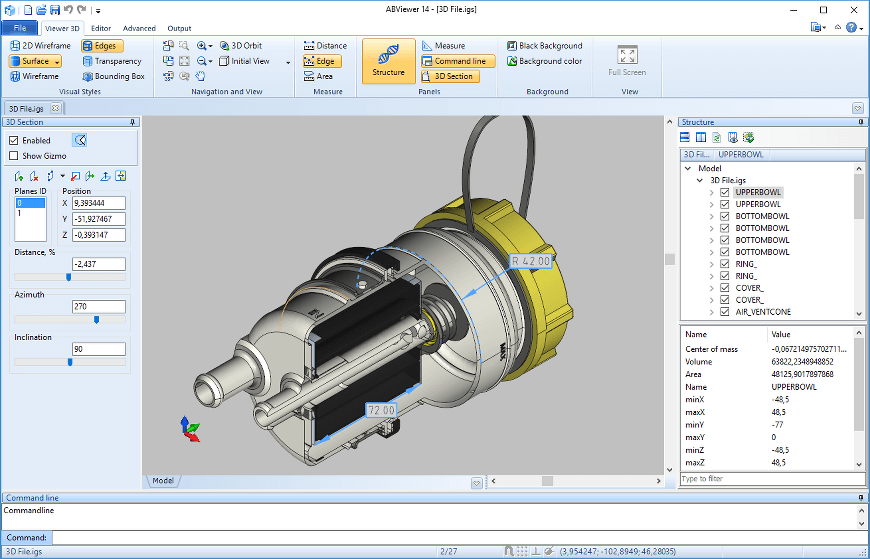
Task: Activate the Distance measure tool
Action: coord(325,45)
